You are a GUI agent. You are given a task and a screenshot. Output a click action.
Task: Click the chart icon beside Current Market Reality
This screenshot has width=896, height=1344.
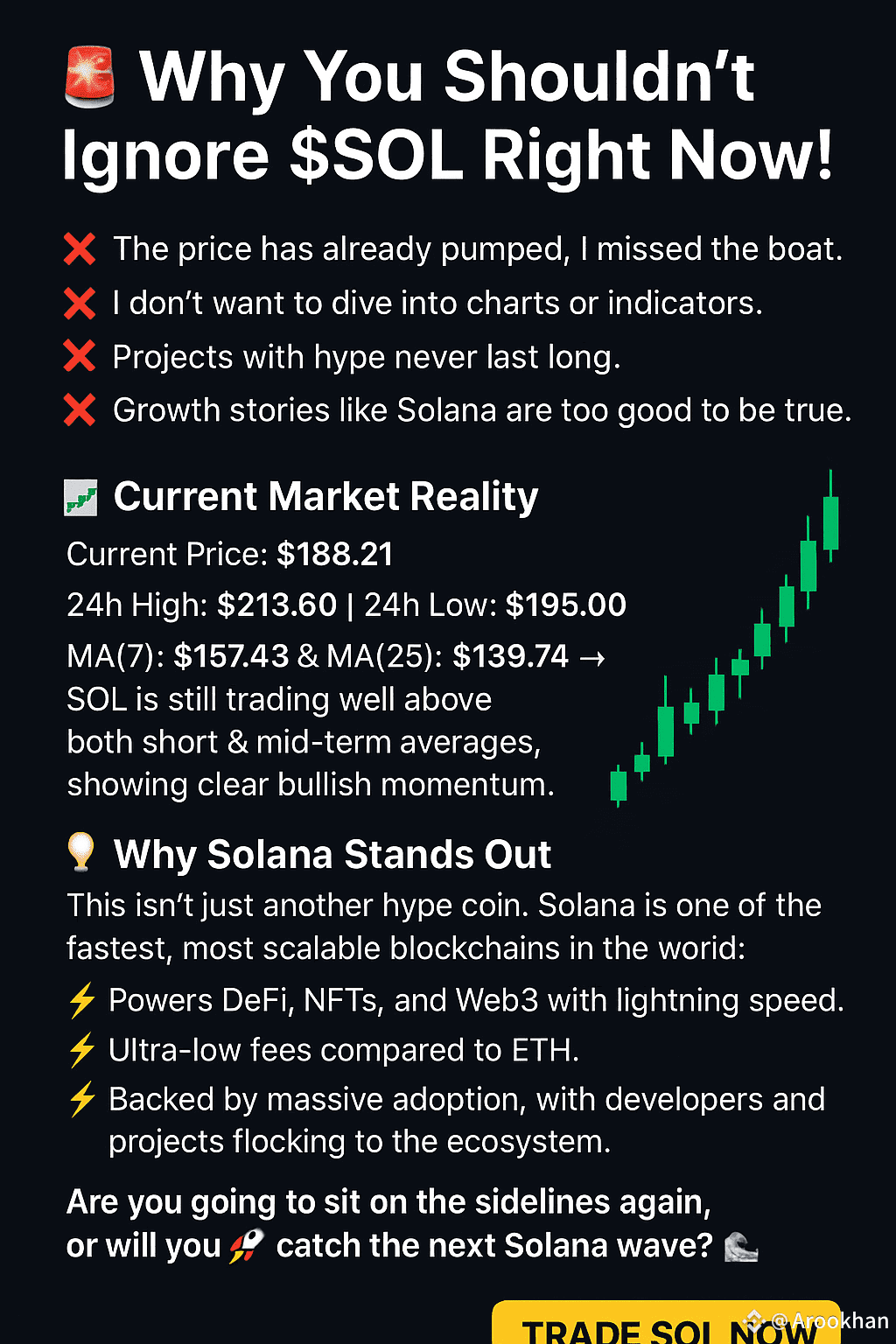pyautogui.click(x=81, y=499)
